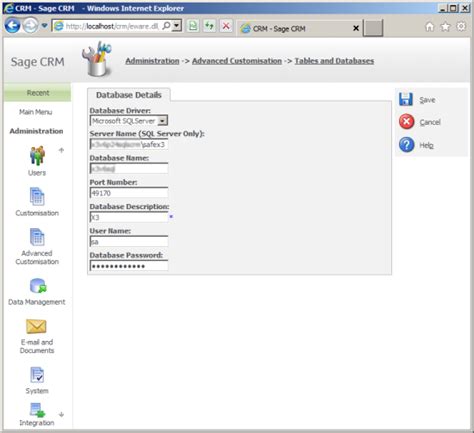Click the browser Forward arrow button
The image size is (474, 433).
30,26
